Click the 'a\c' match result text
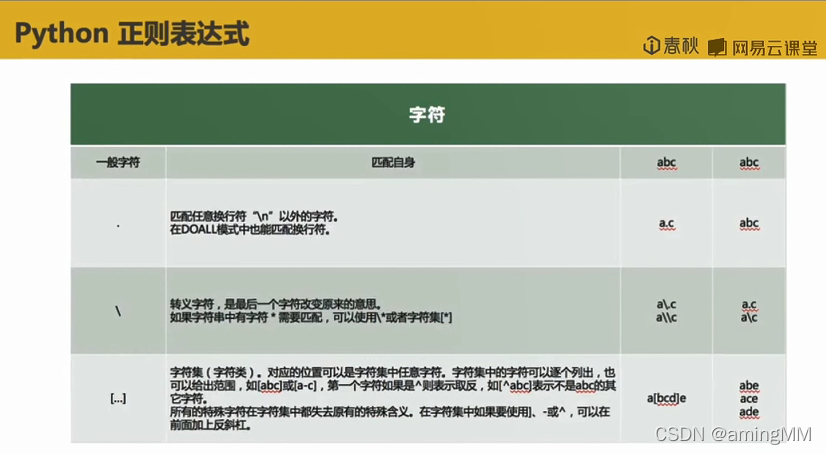The width and height of the screenshot is (826, 454). 749,318
